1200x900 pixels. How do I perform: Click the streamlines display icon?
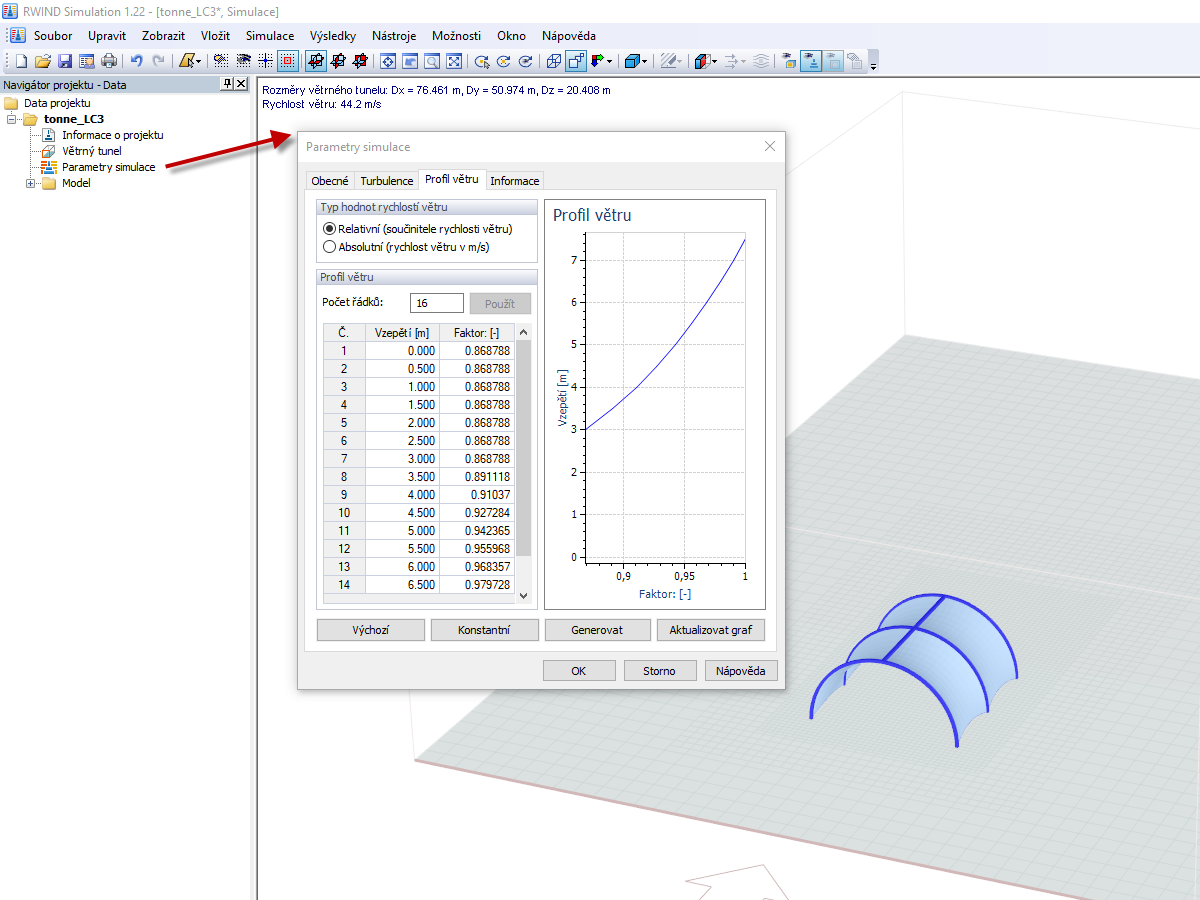[761, 61]
